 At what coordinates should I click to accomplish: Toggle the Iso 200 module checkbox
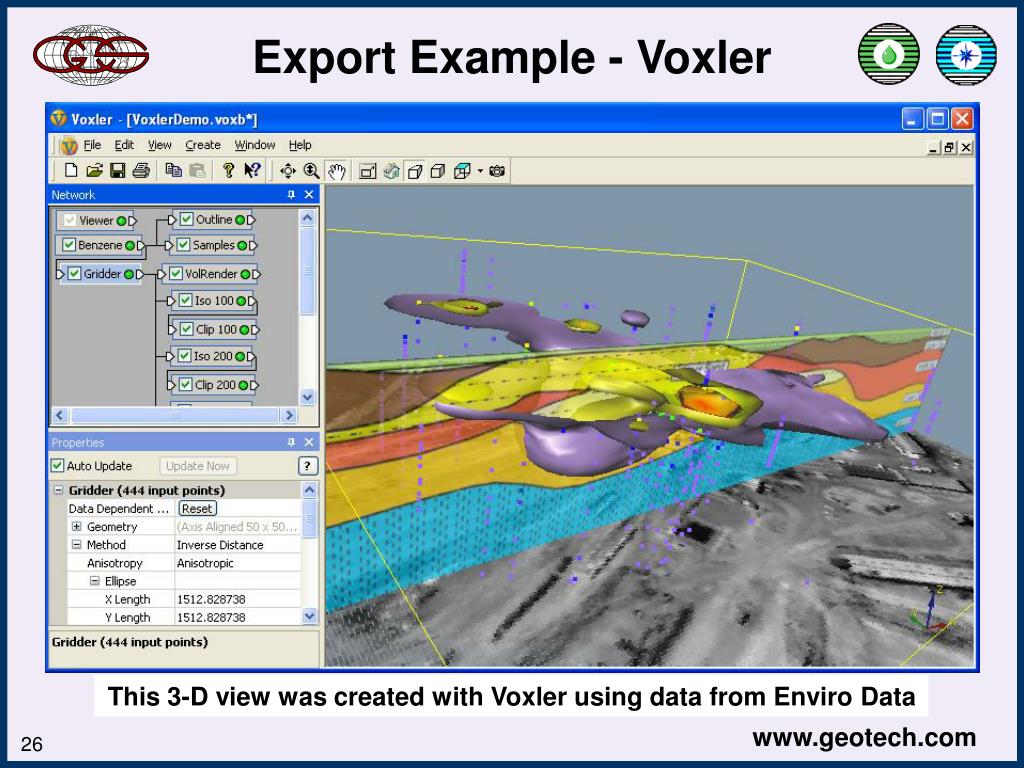(184, 356)
